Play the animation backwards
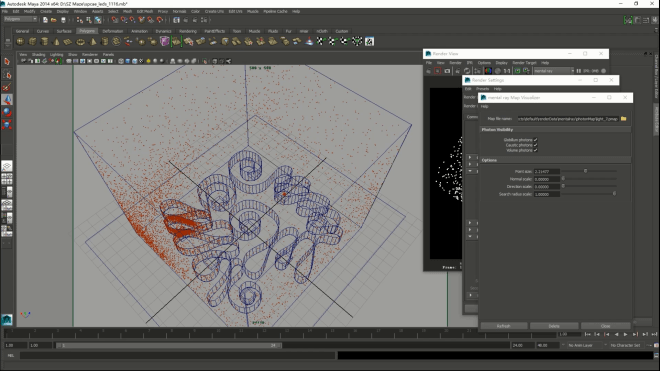Viewport: 660px width, 371px height. click(x=616, y=334)
